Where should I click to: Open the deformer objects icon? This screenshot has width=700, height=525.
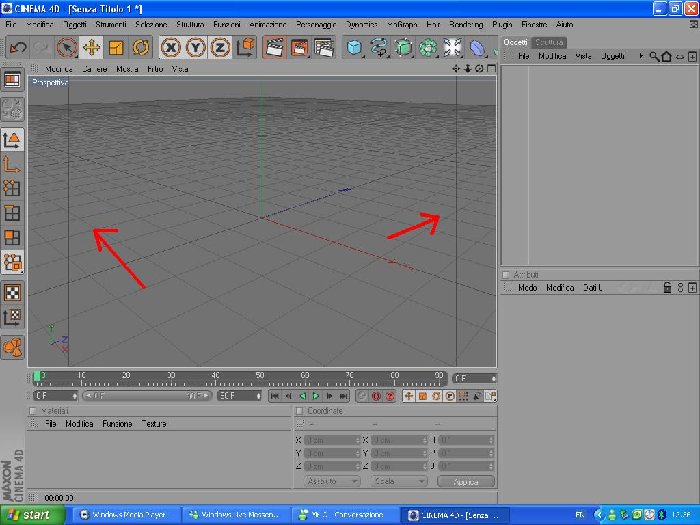tap(477, 47)
